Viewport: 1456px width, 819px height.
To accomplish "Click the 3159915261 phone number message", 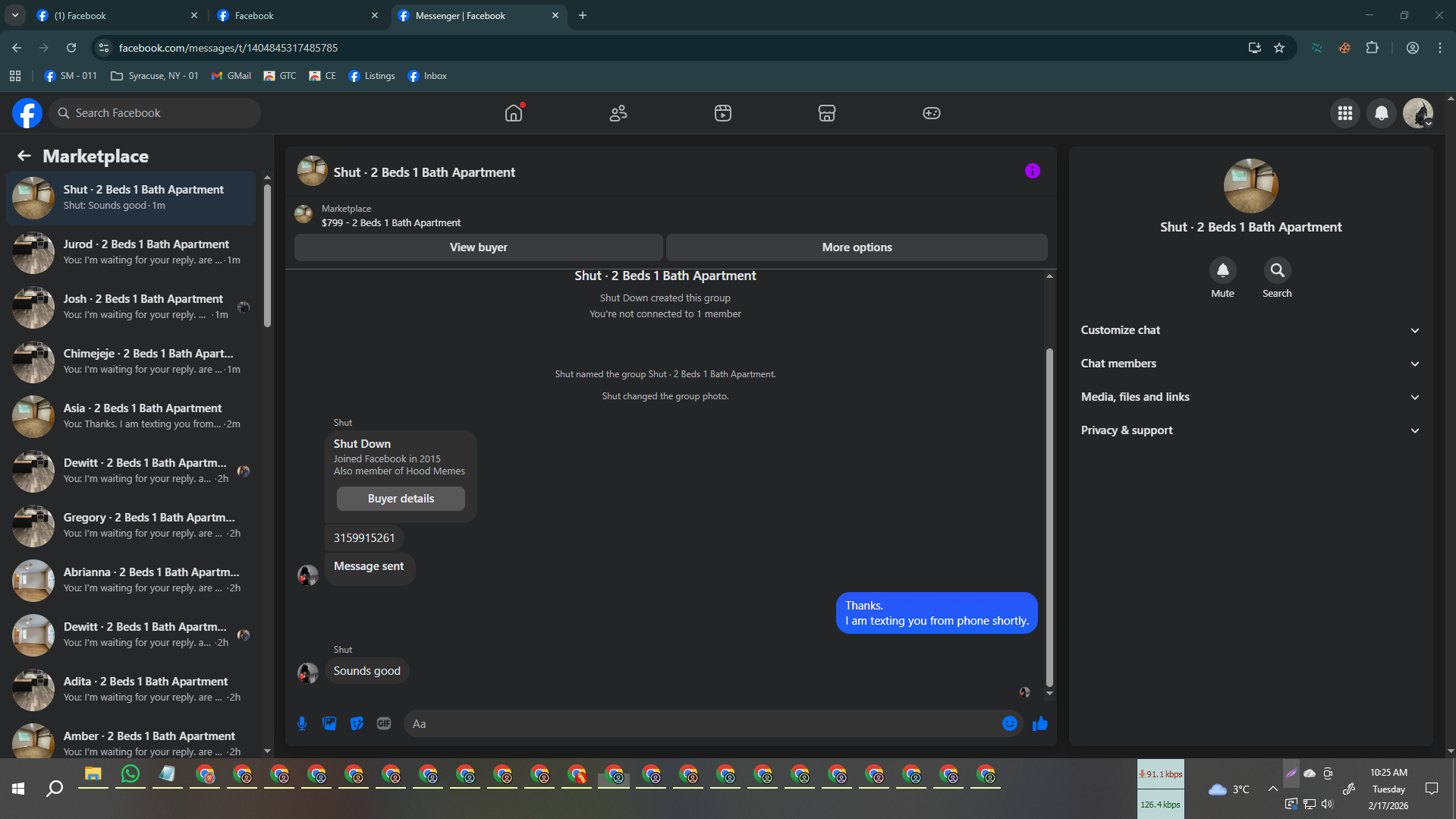I will click(x=364, y=538).
